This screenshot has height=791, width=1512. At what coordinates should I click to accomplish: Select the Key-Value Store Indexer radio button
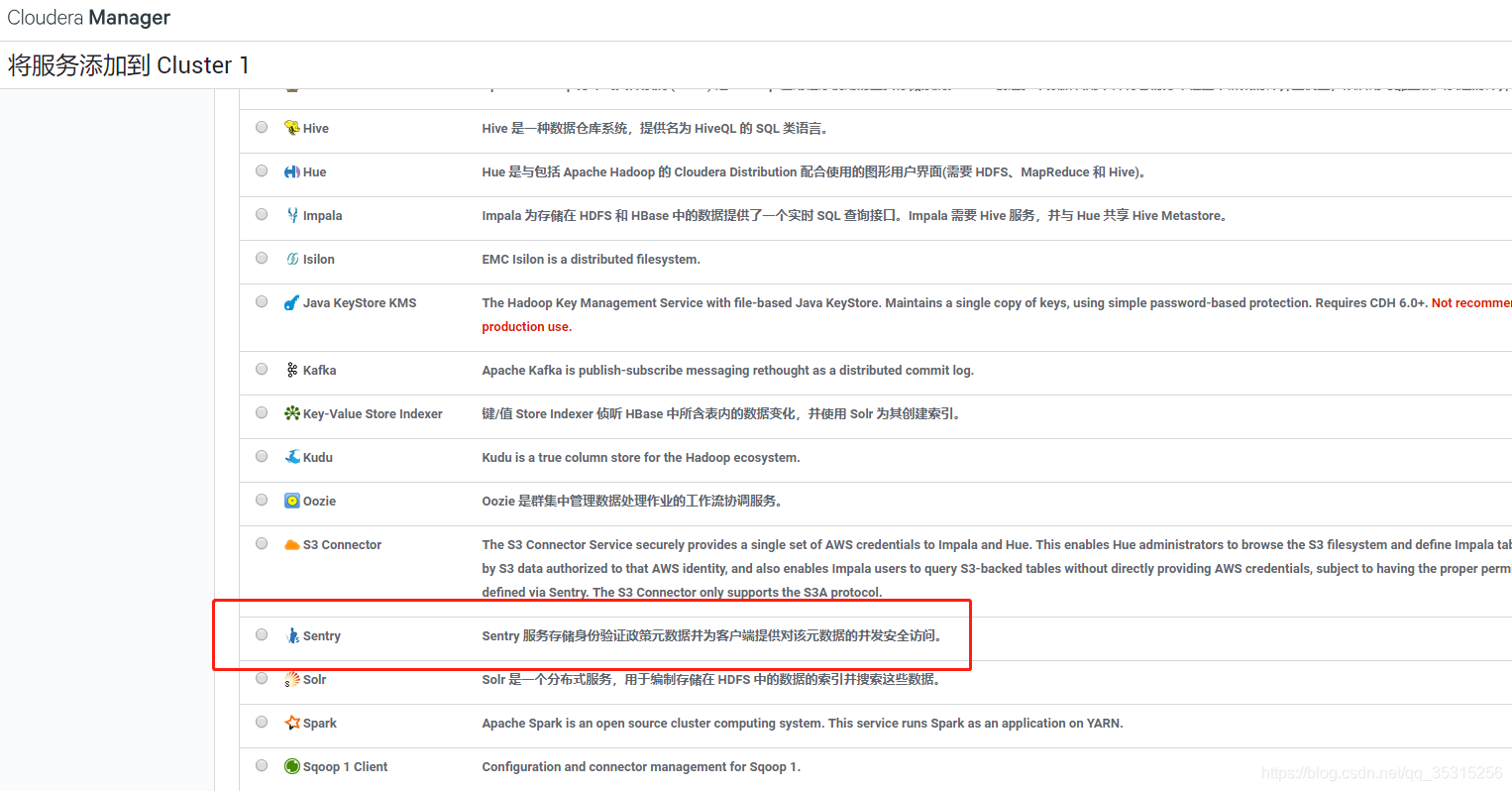pyautogui.click(x=262, y=412)
